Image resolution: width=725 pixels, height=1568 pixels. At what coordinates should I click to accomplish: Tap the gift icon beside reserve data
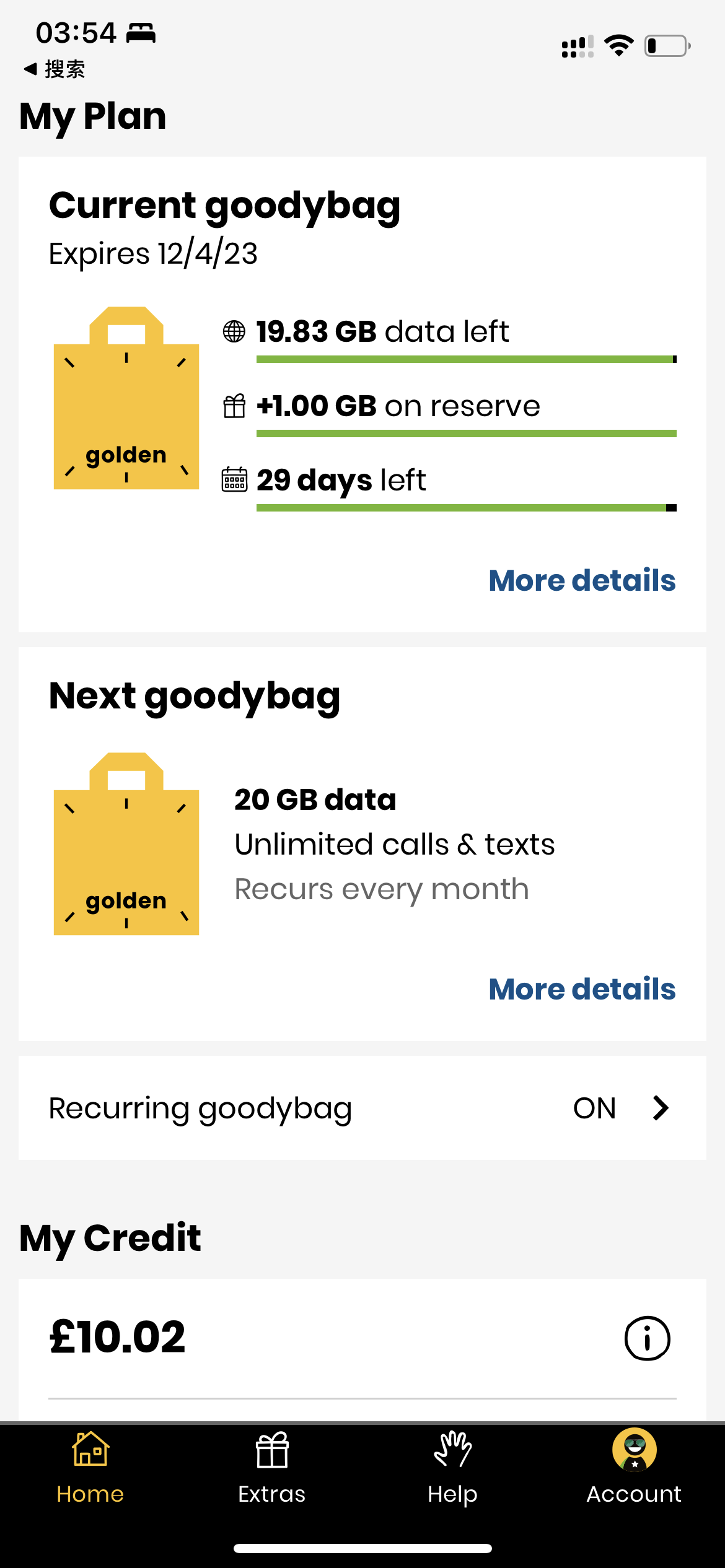[234, 406]
